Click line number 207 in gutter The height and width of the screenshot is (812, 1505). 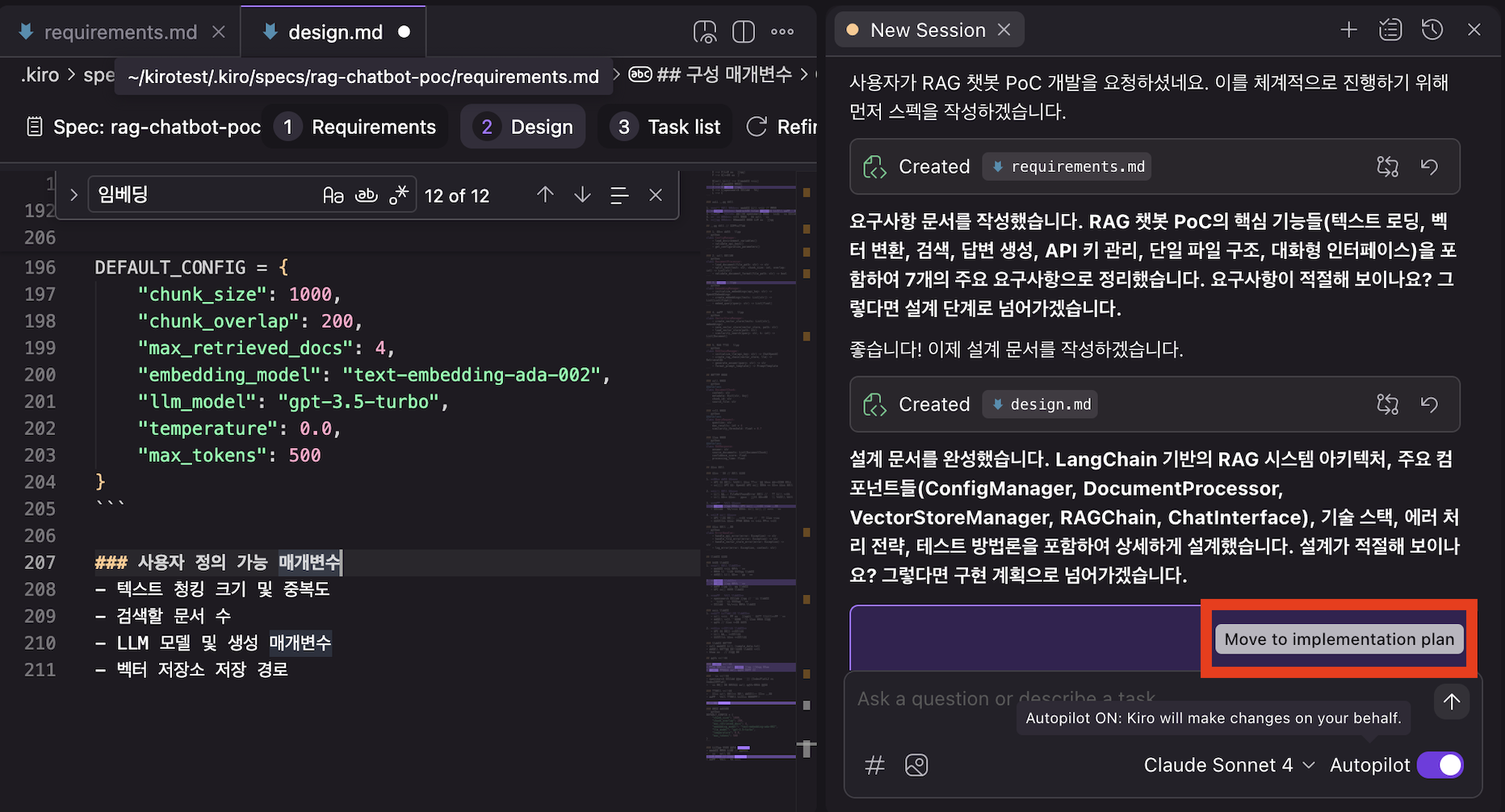coord(40,563)
